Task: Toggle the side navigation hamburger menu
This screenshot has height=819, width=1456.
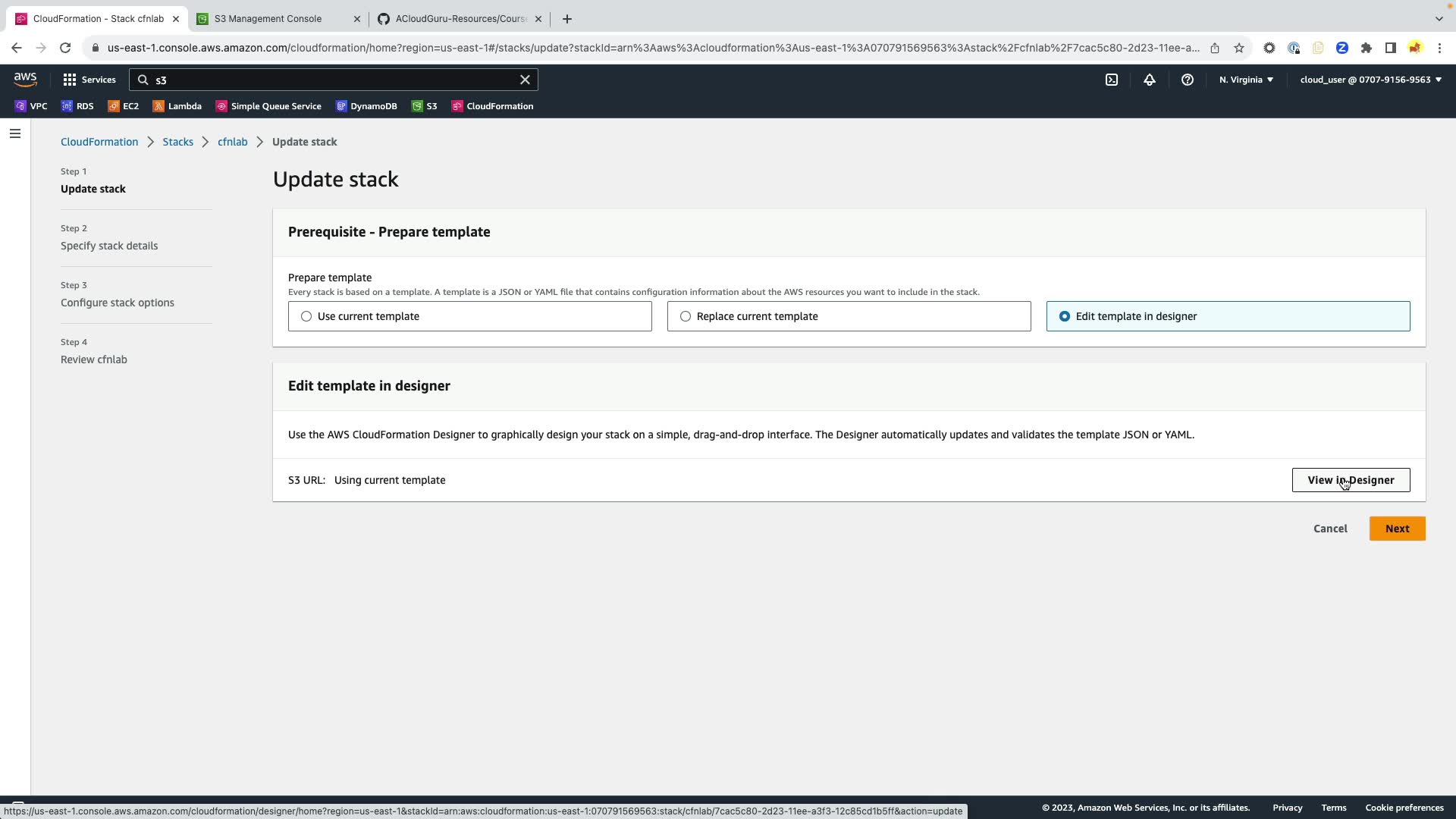Action: pyautogui.click(x=15, y=134)
